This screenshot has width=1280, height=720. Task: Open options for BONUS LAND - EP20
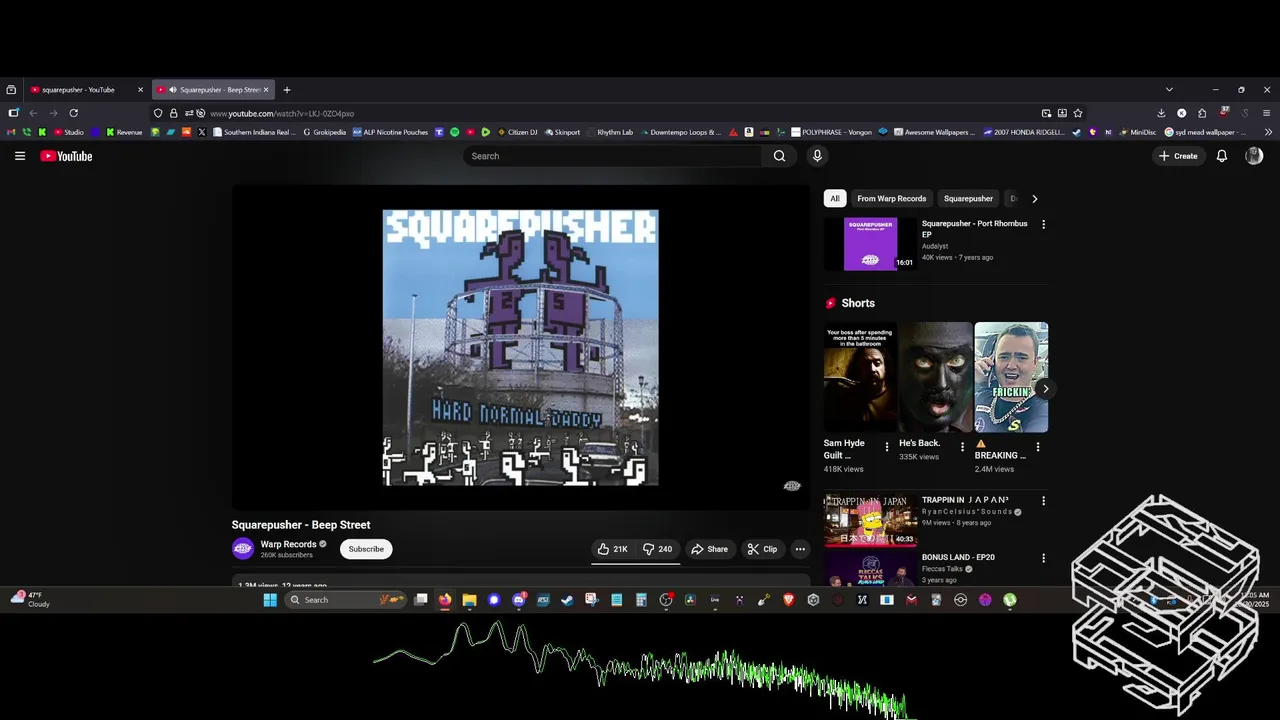[1043, 558]
